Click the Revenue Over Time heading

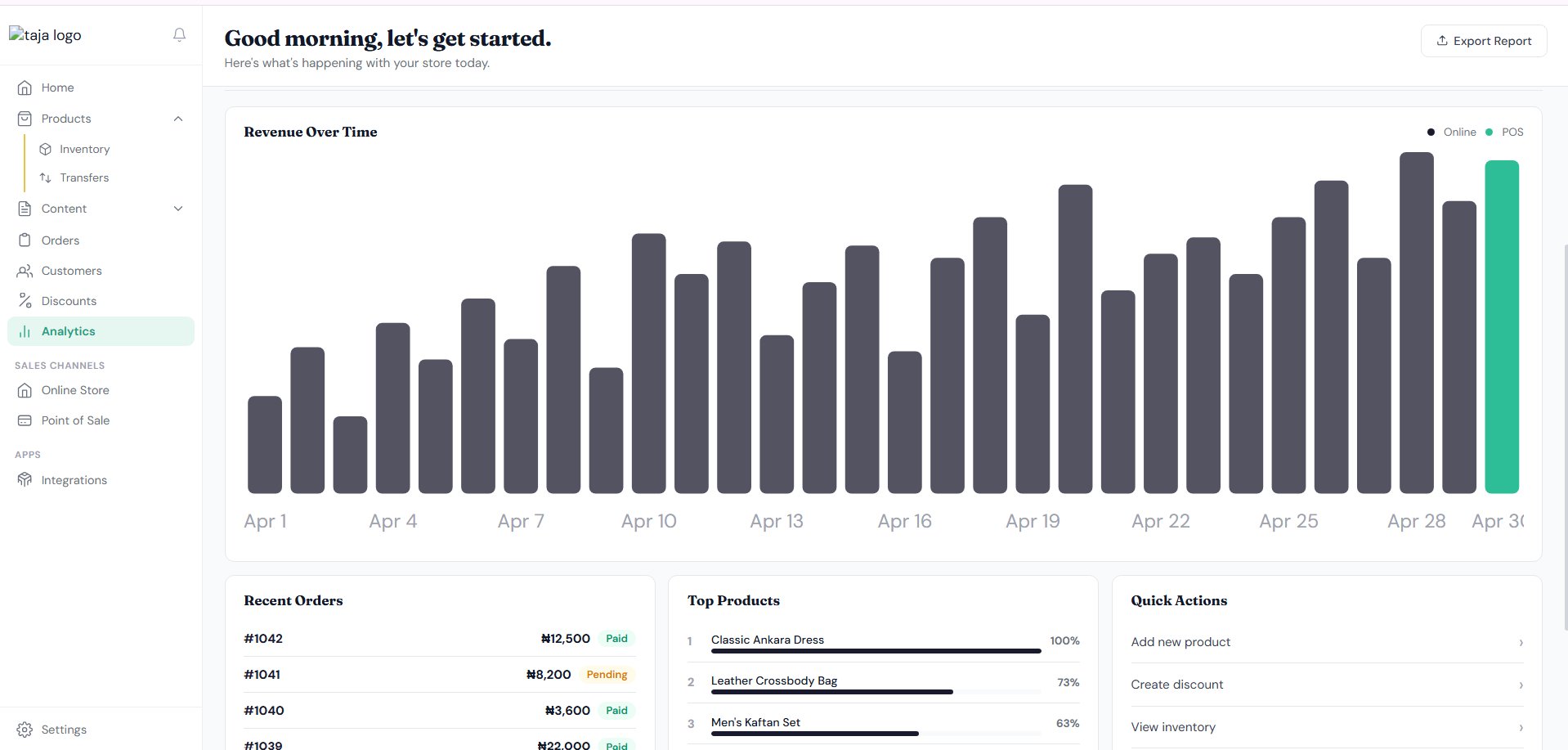point(311,132)
